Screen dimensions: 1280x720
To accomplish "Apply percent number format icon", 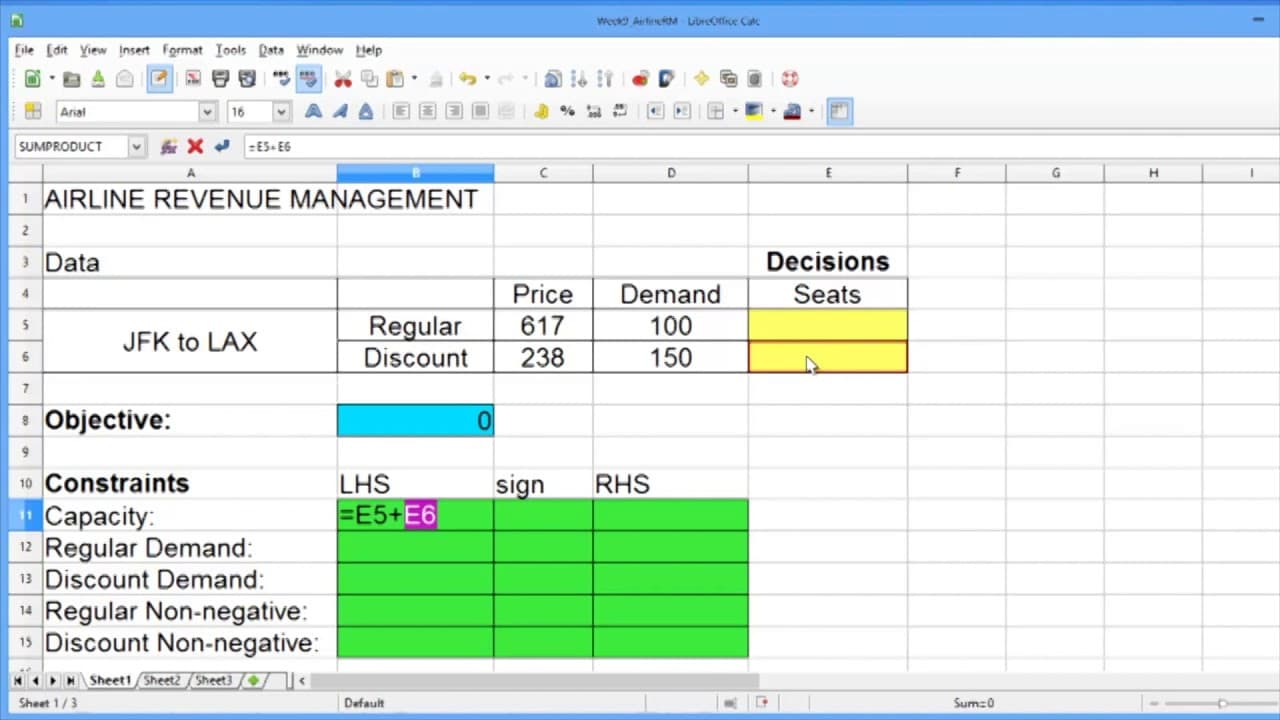I will tap(567, 111).
